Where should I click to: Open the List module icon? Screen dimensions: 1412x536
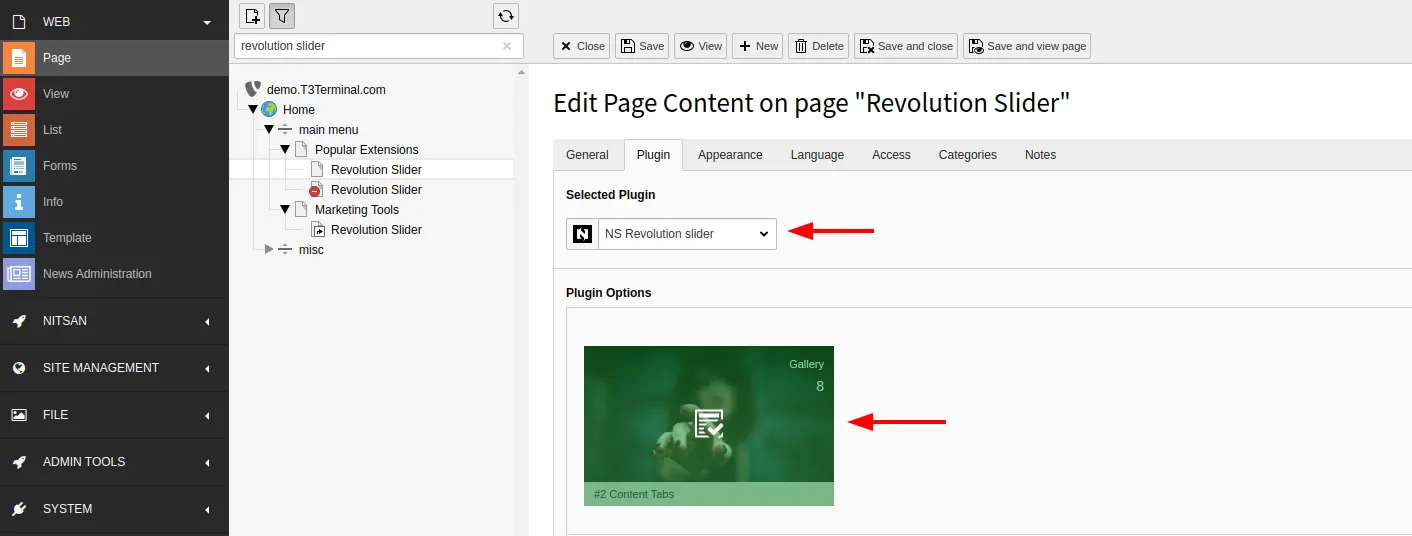coord(18,130)
